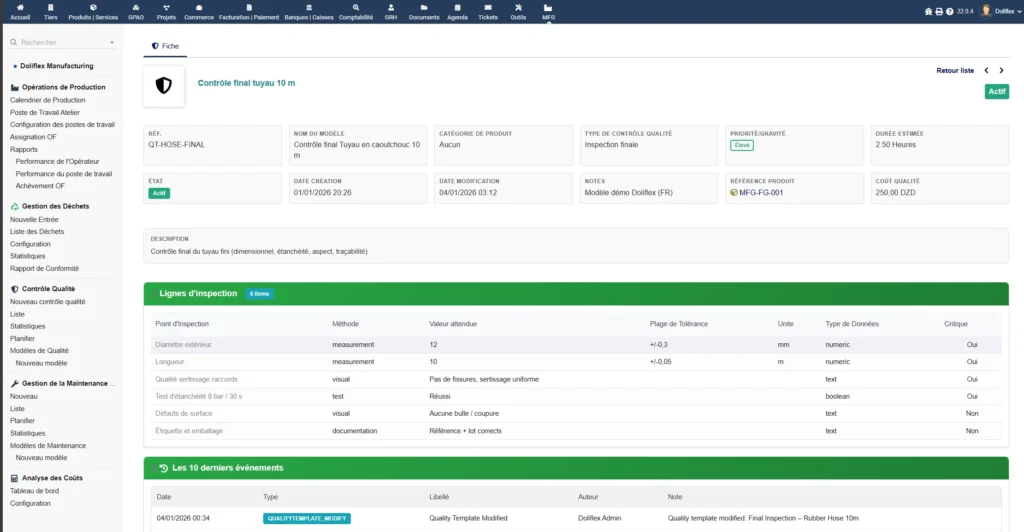The image size is (1024, 532).
Task: Select Nouveau contrôle qualité sidebar entry
Action: (x=47, y=302)
